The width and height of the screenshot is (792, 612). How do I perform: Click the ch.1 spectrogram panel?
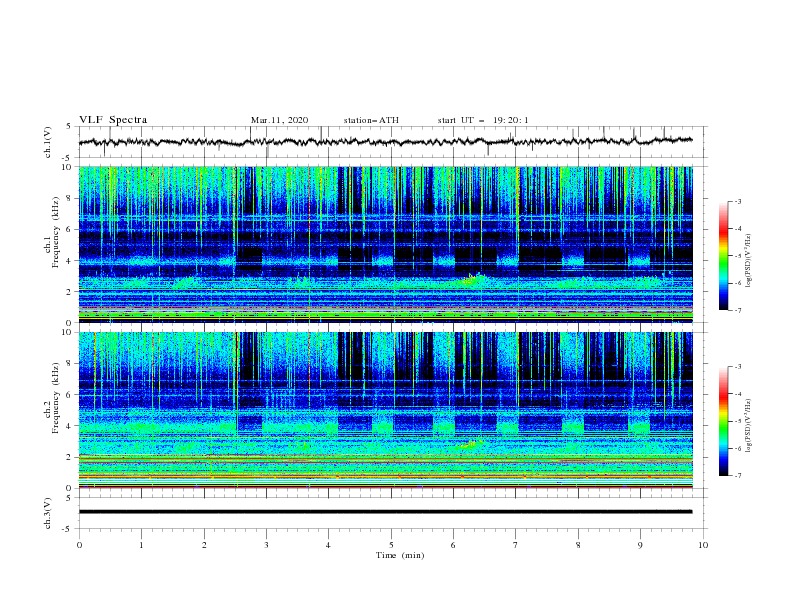(386, 244)
